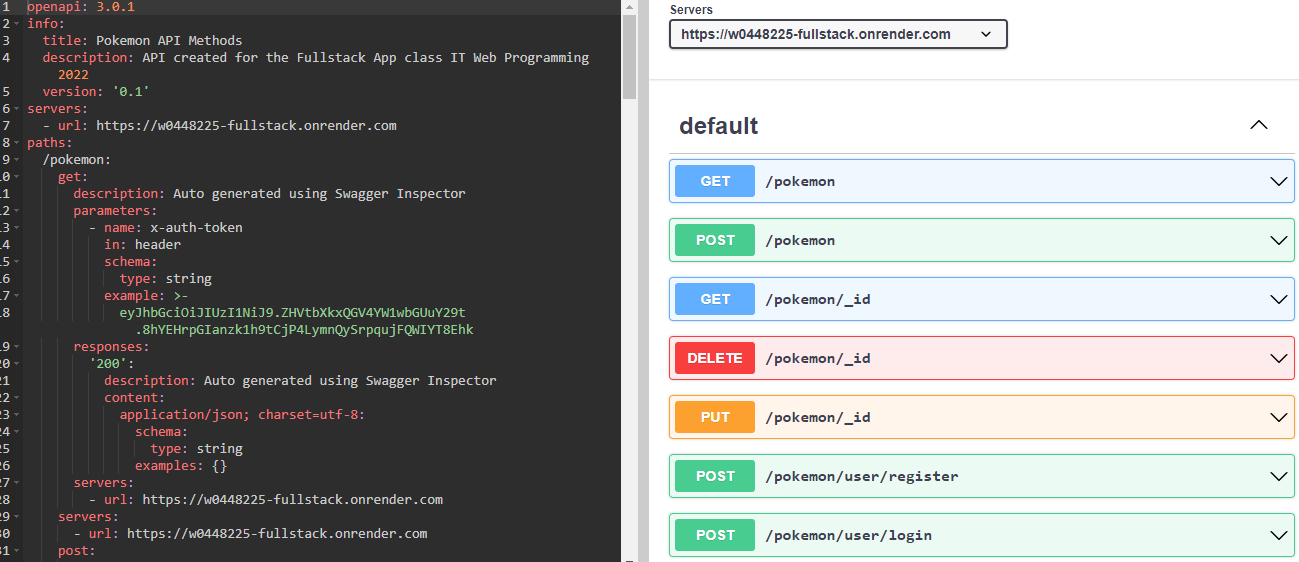Click PUT badge for /pokemon/_id
The image size is (1299, 562).
click(x=715, y=417)
